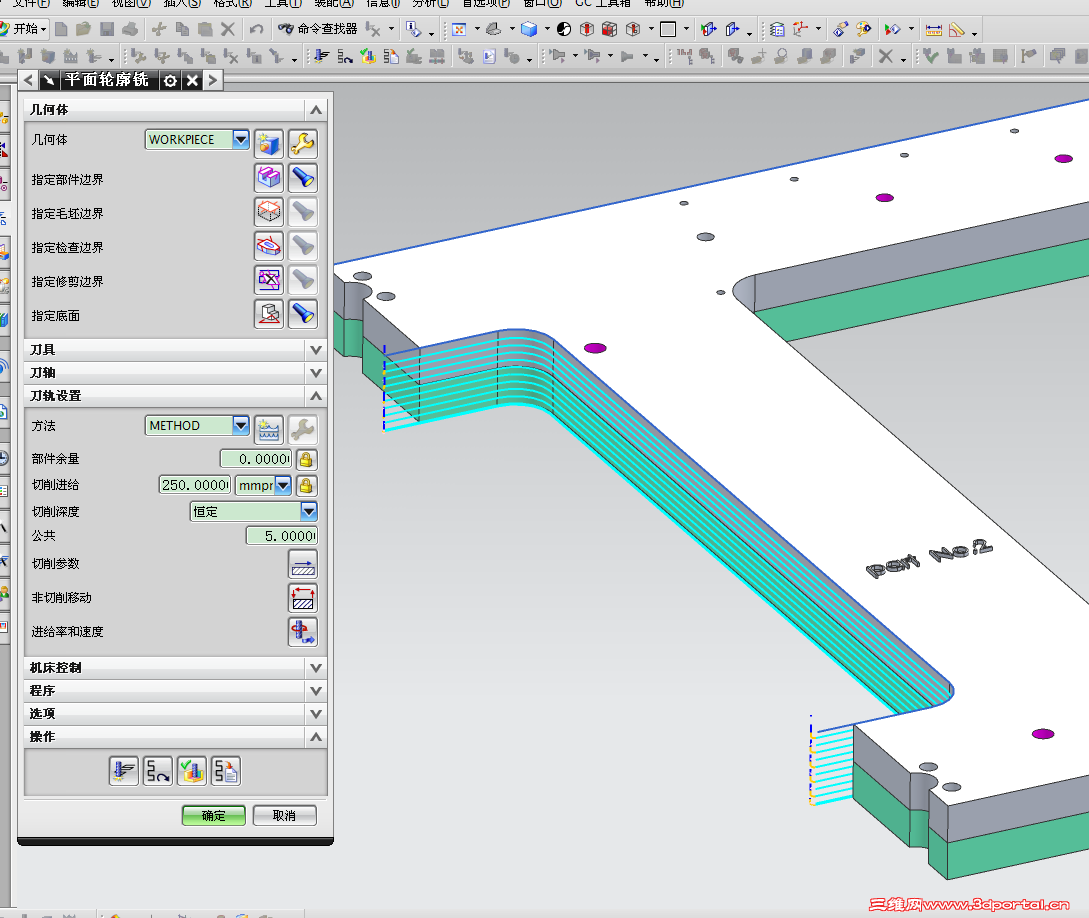
Task: Display the part boundary with its flashlight icon
Action: 303,178
